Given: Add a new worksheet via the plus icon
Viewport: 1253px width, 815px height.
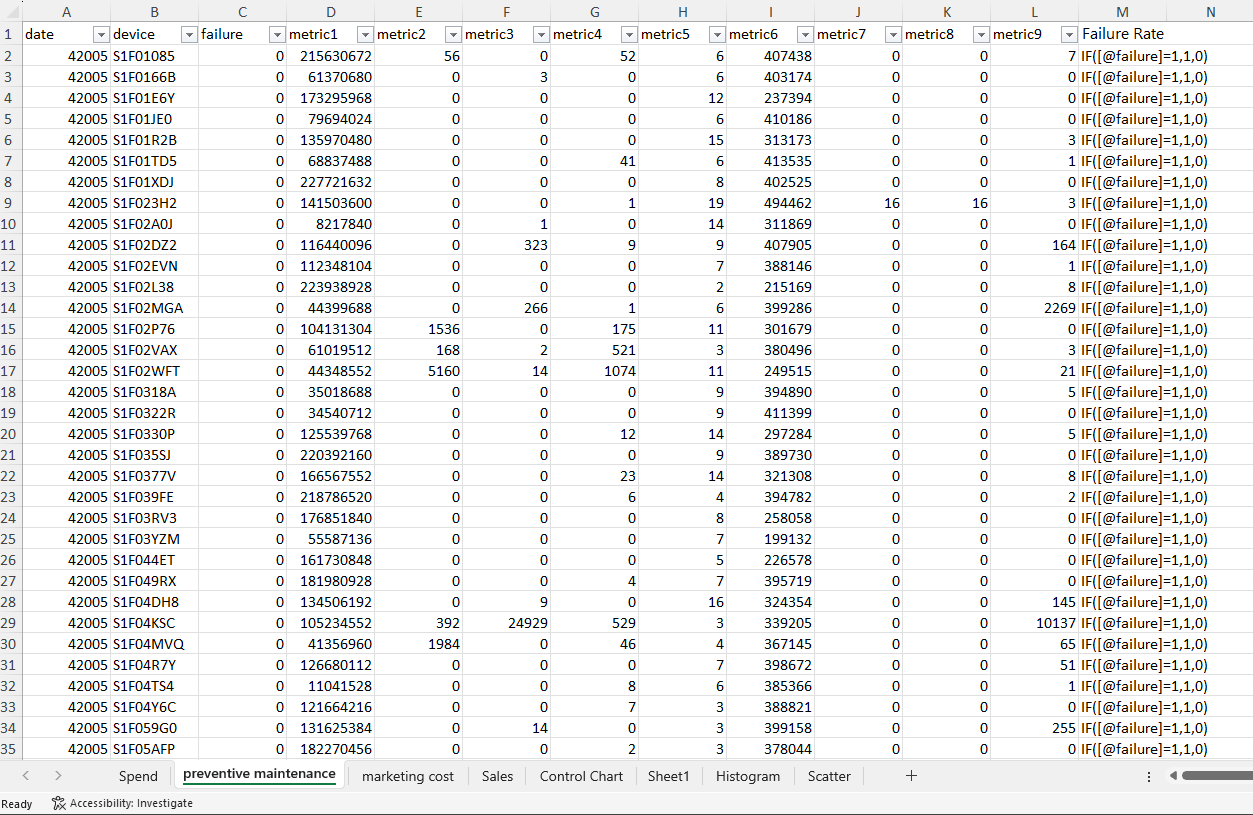Looking at the screenshot, I should (911, 775).
